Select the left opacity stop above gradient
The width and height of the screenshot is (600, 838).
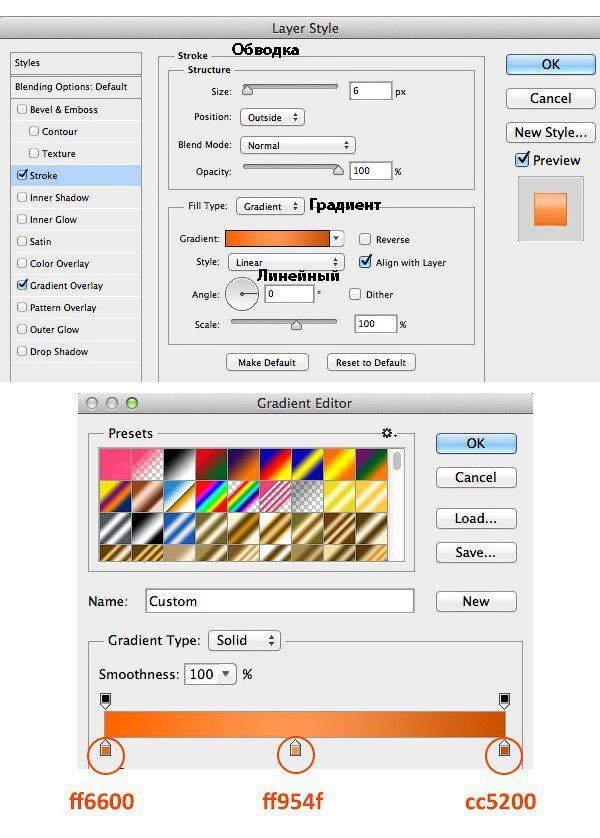(x=105, y=701)
